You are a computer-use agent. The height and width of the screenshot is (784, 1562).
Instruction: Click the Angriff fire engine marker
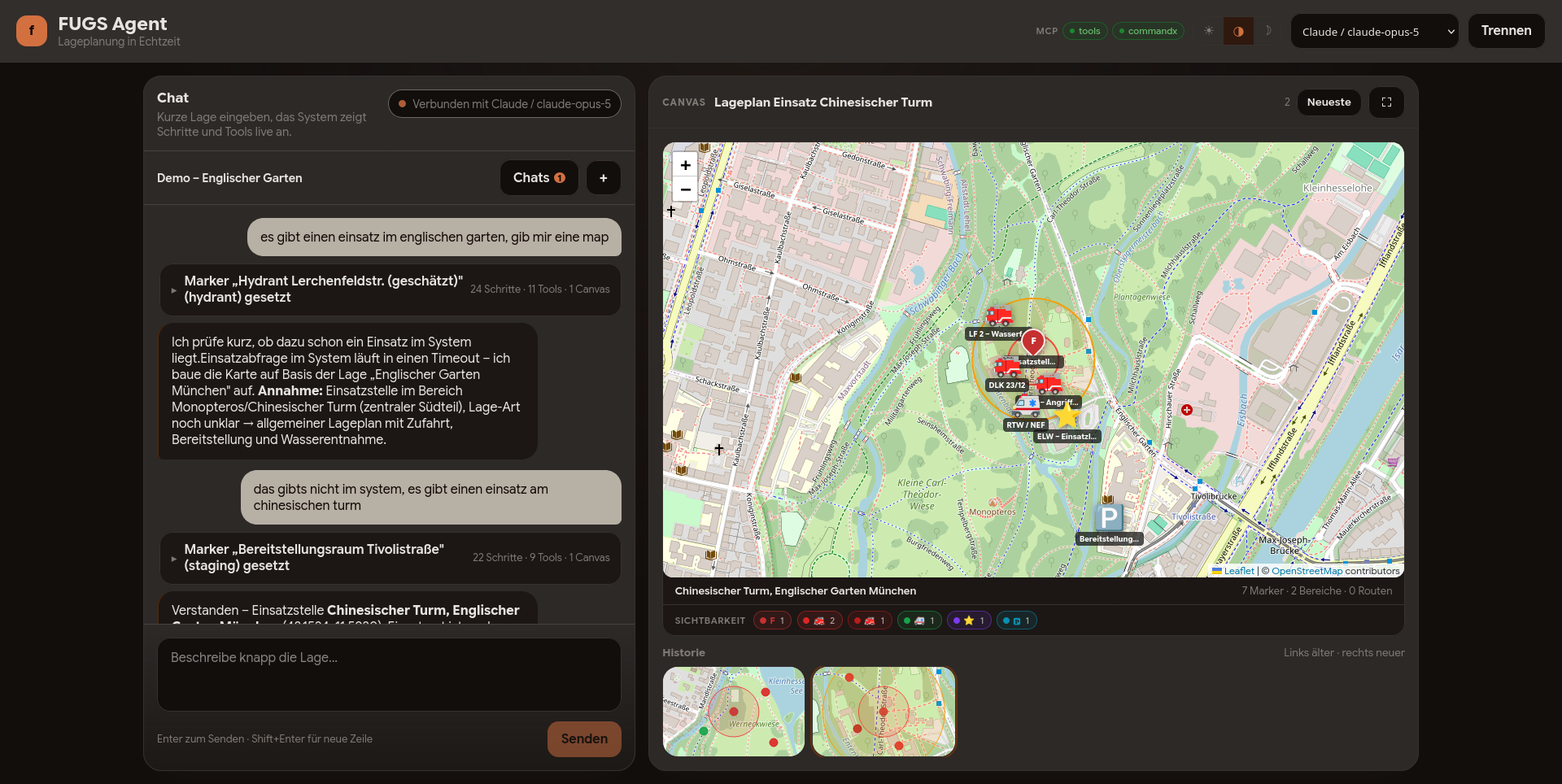(1049, 384)
